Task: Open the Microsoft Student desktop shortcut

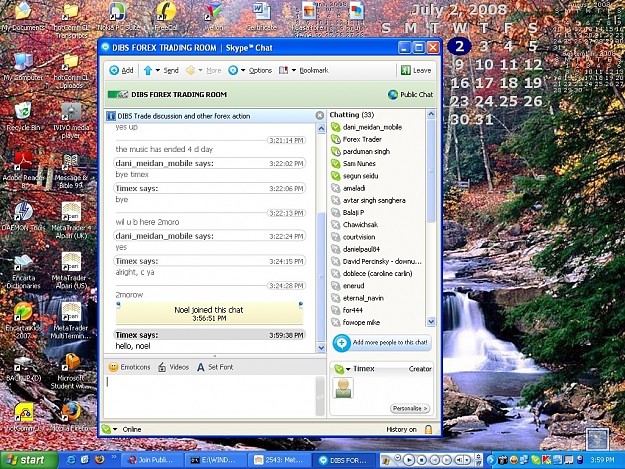Action: click(72, 372)
